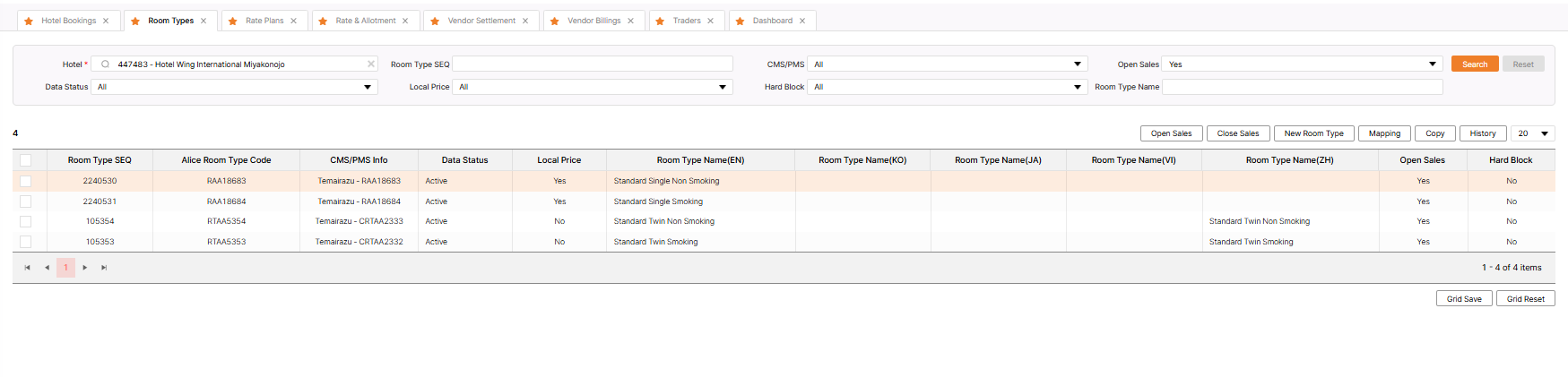Click the star icon on Rate Plans tab
Viewport: 1568px width, 377px height.
[233, 21]
